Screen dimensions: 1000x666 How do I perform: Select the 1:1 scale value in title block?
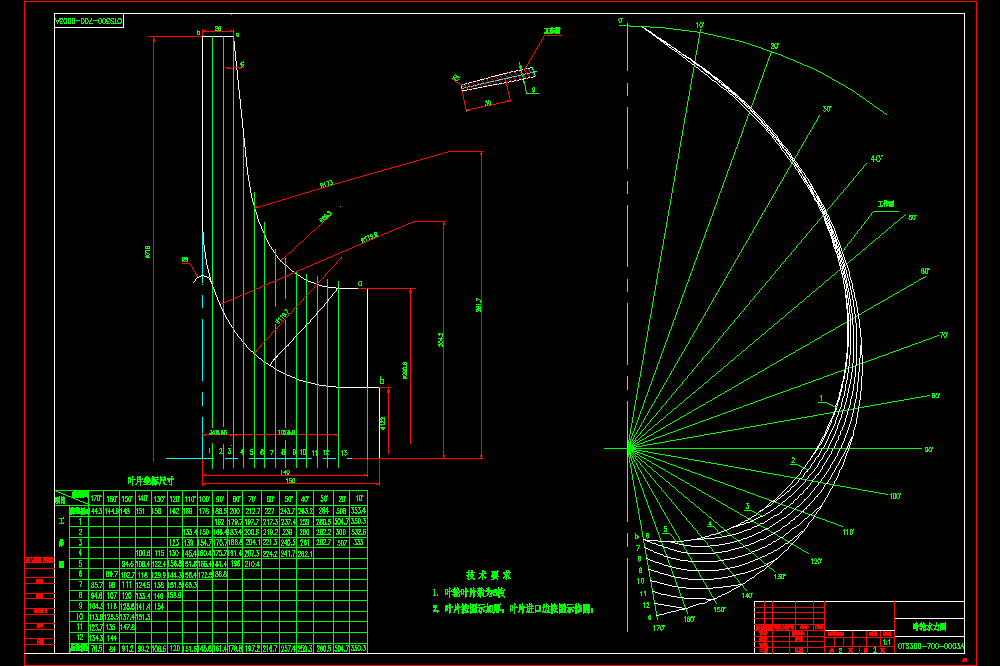[886, 642]
